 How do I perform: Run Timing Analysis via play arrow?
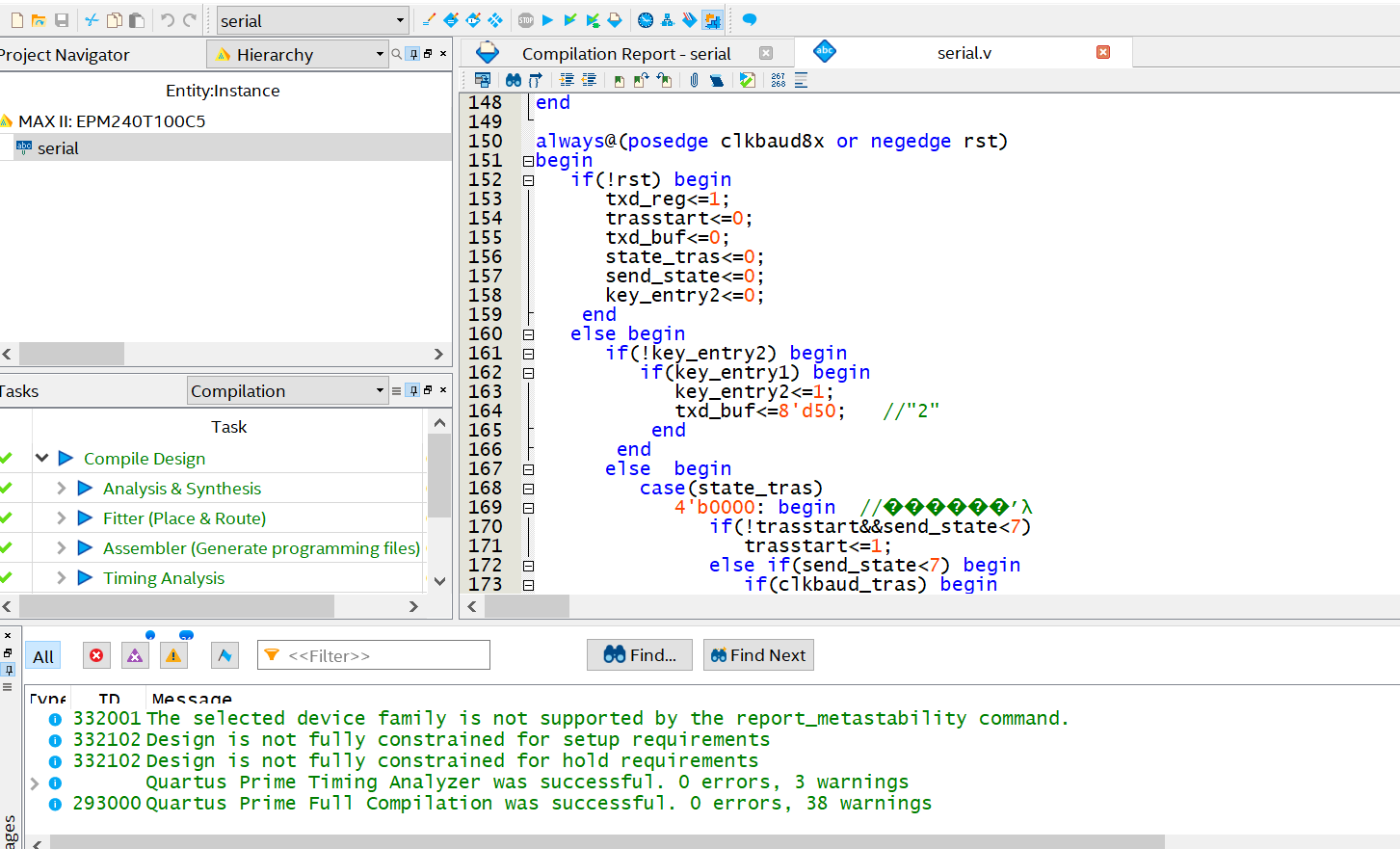coord(85,578)
